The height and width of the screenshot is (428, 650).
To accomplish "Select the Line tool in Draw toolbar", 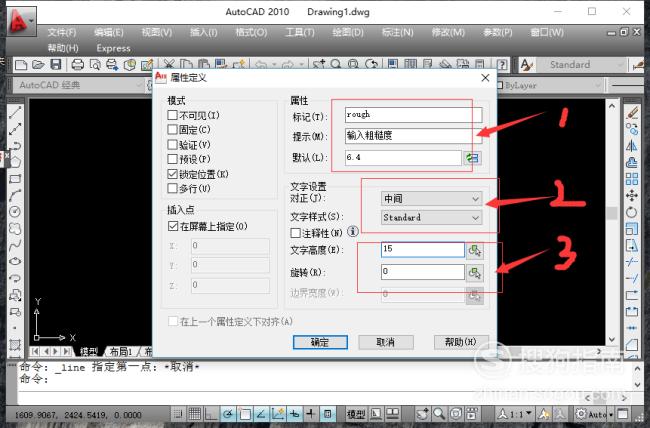I will (15, 112).
